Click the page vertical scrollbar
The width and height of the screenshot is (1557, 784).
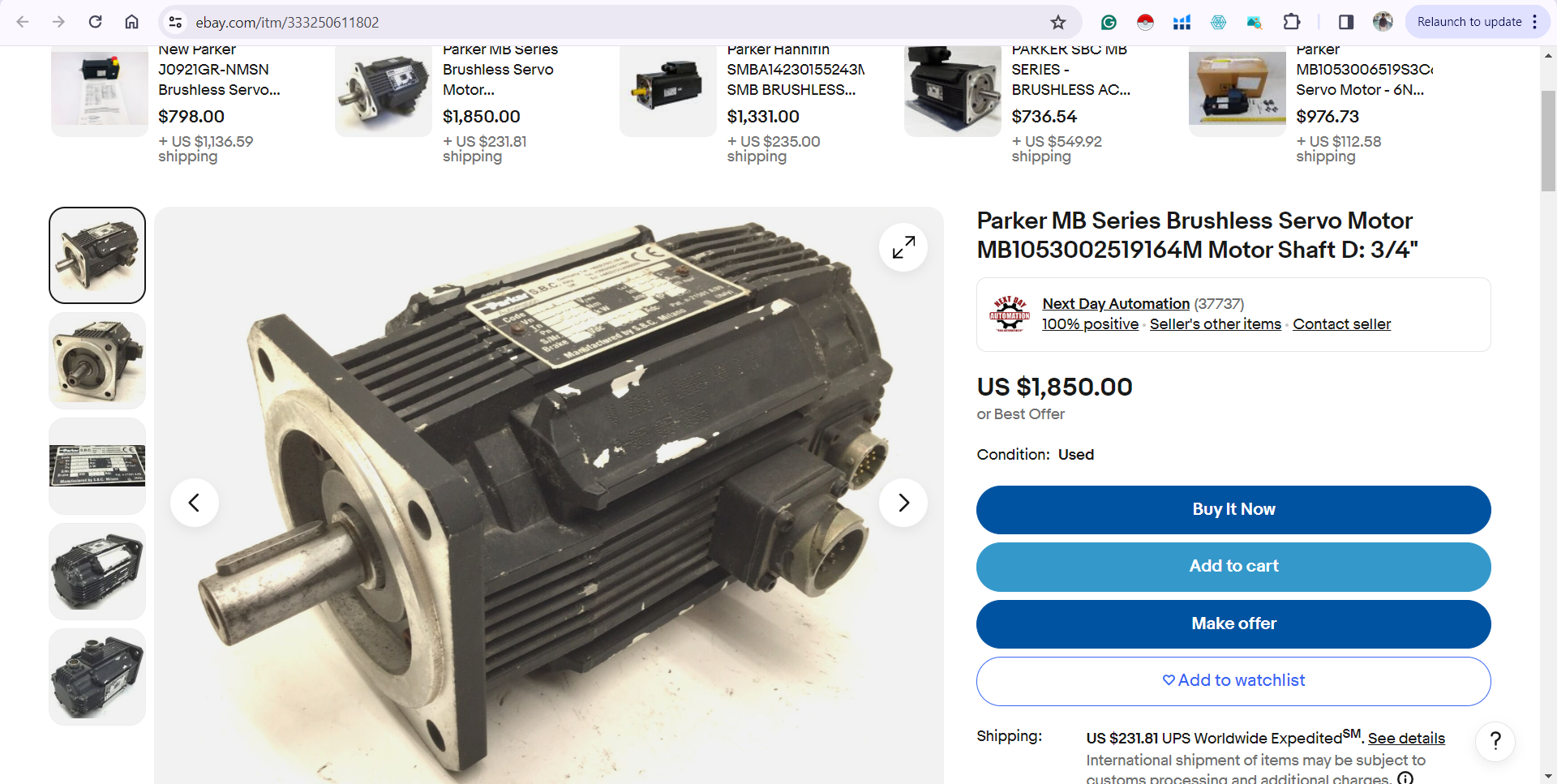1548,141
